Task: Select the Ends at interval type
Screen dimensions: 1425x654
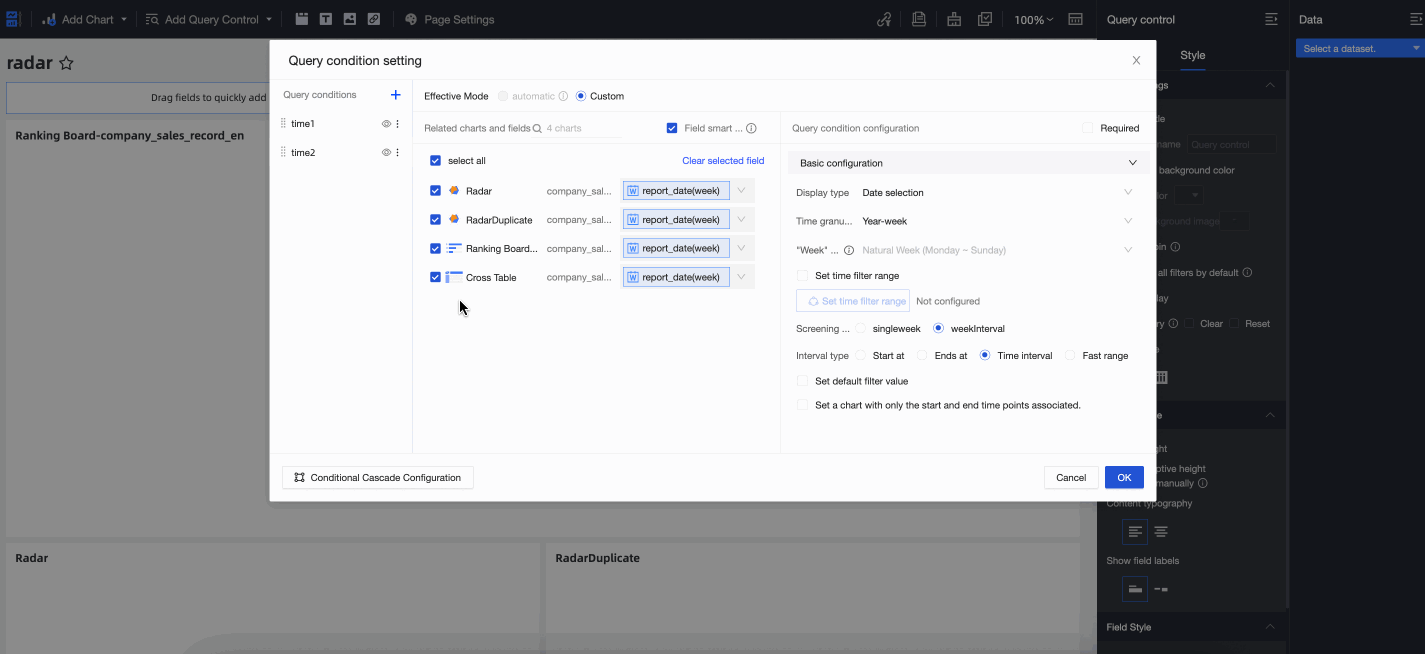Action: tap(923, 355)
